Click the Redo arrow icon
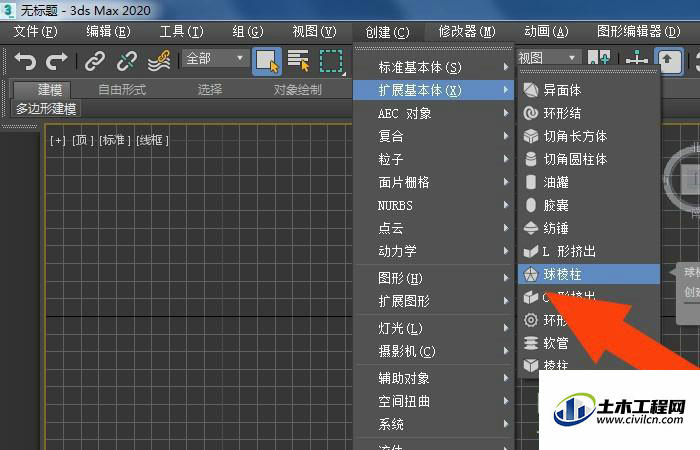 pos(57,61)
